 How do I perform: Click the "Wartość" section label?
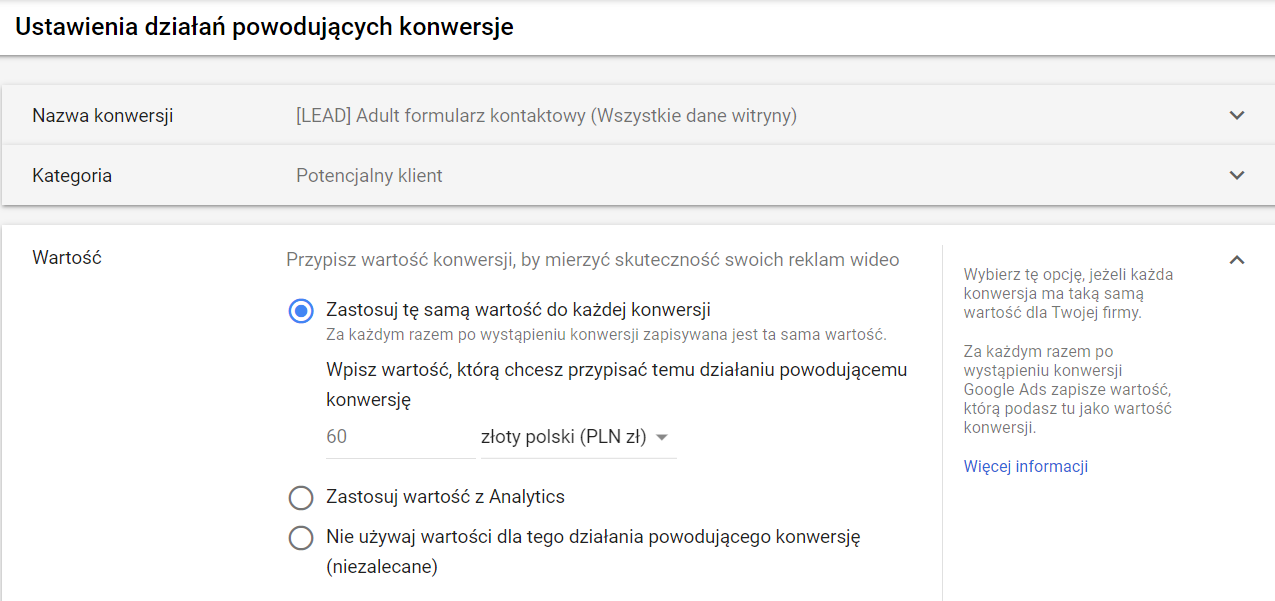pos(67,258)
